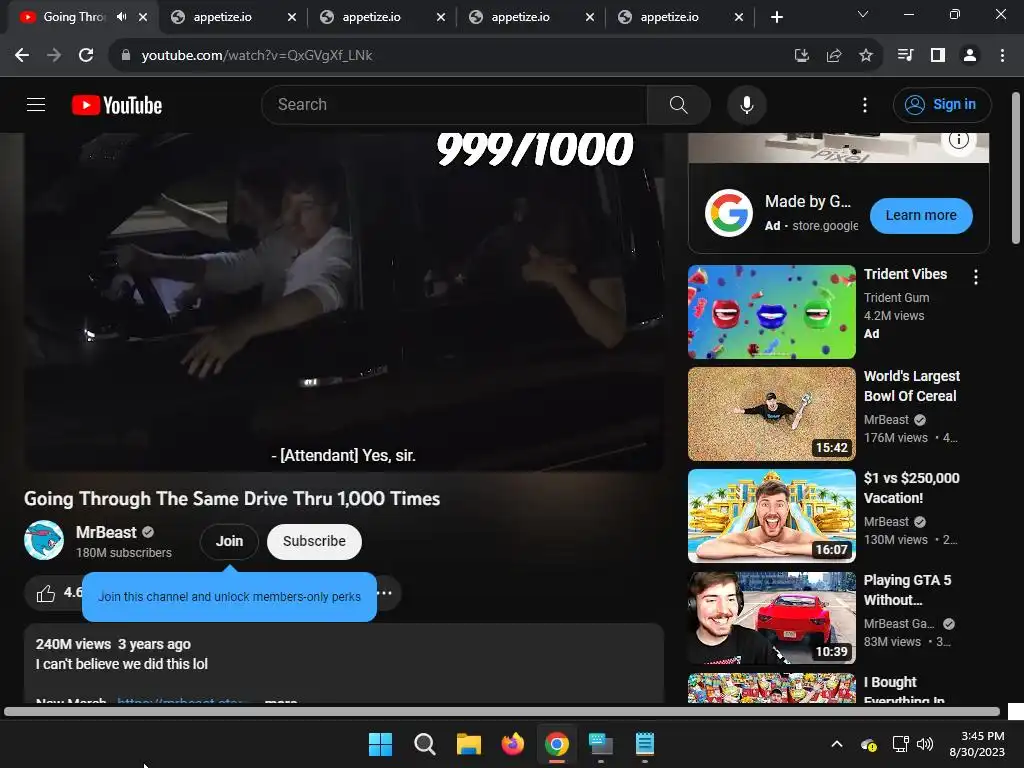Bookmark this page with the star
The width and height of the screenshot is (1024, 768).
tap(865, 56)
